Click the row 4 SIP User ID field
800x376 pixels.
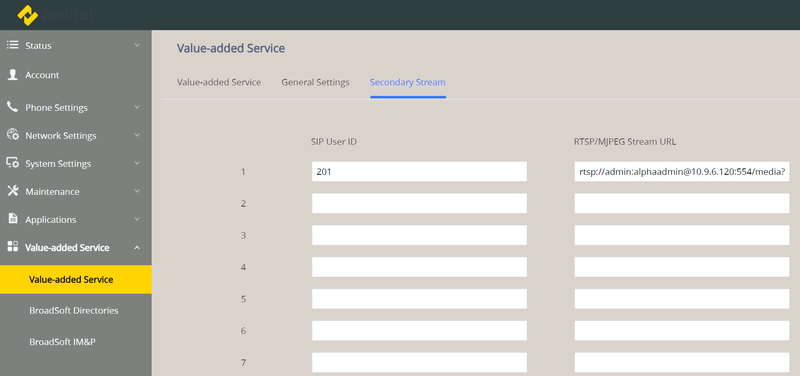[419, 267]
